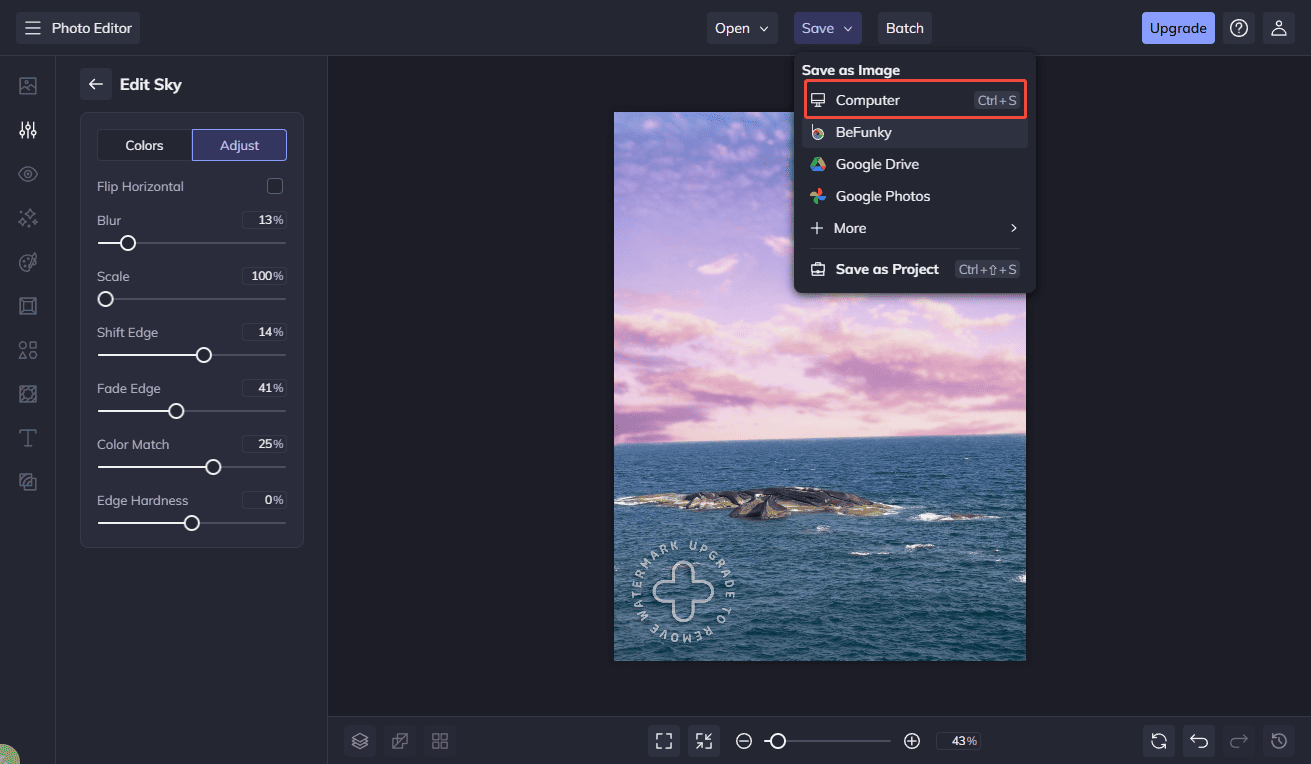
Task: Click the undo arrow in the bottom toolbar
Action: (1199, 741)
